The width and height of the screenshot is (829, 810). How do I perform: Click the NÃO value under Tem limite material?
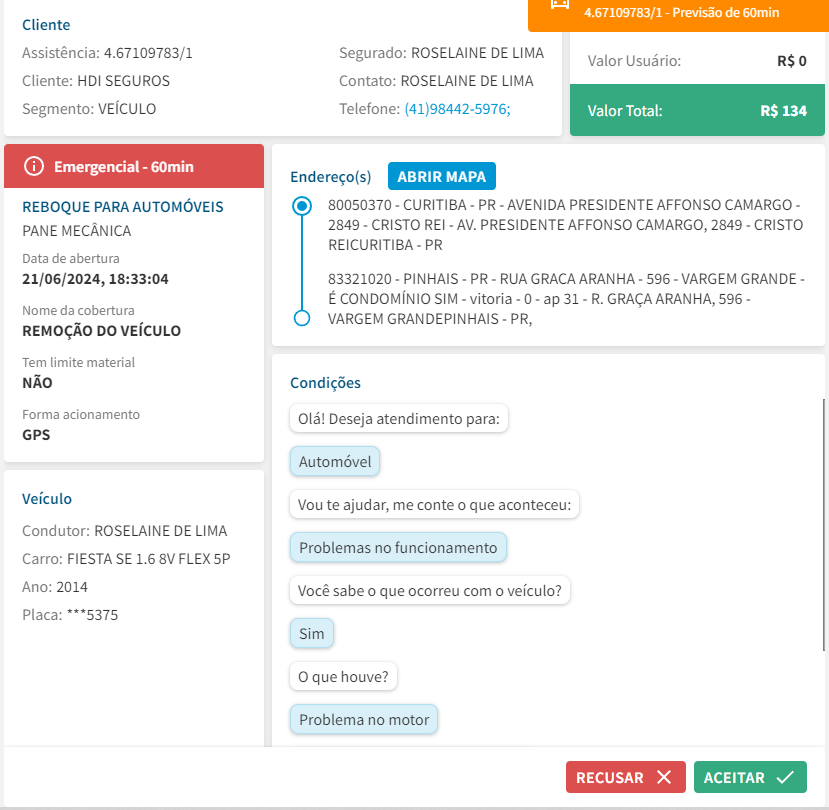[37, 383]
